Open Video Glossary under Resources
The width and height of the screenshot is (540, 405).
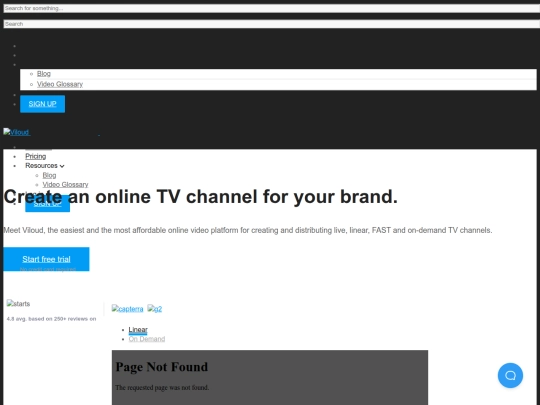65,185
